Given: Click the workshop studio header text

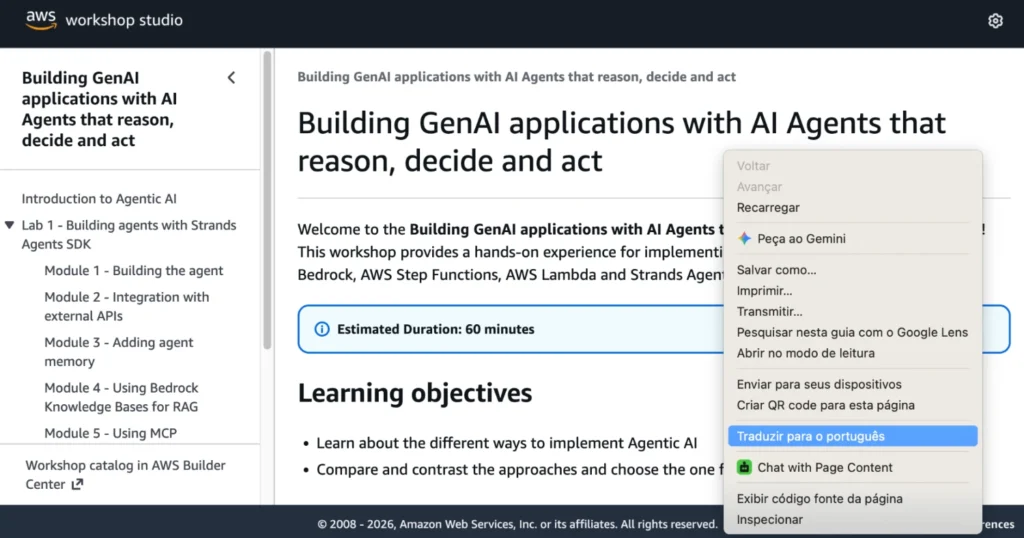Looking at the screenshot, I should tap(124, 20).
